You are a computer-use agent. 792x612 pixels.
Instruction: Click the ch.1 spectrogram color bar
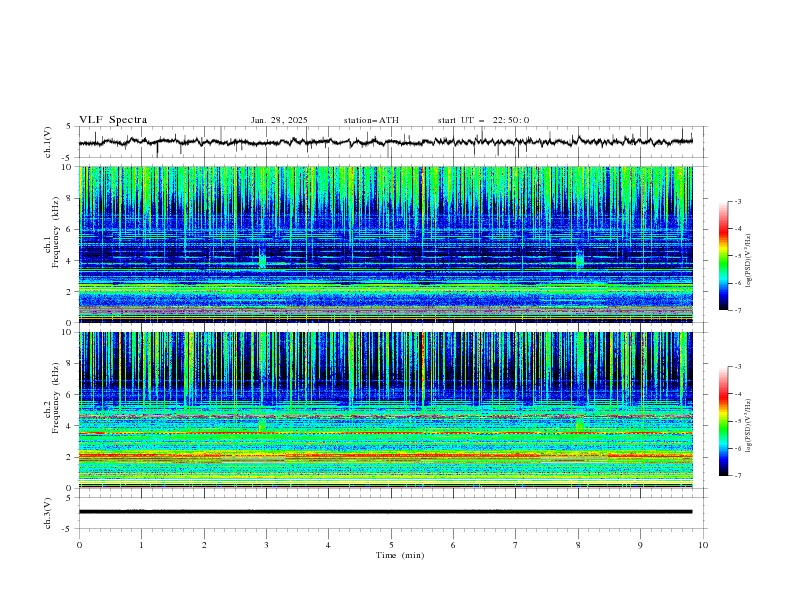(x=724, y=256)
